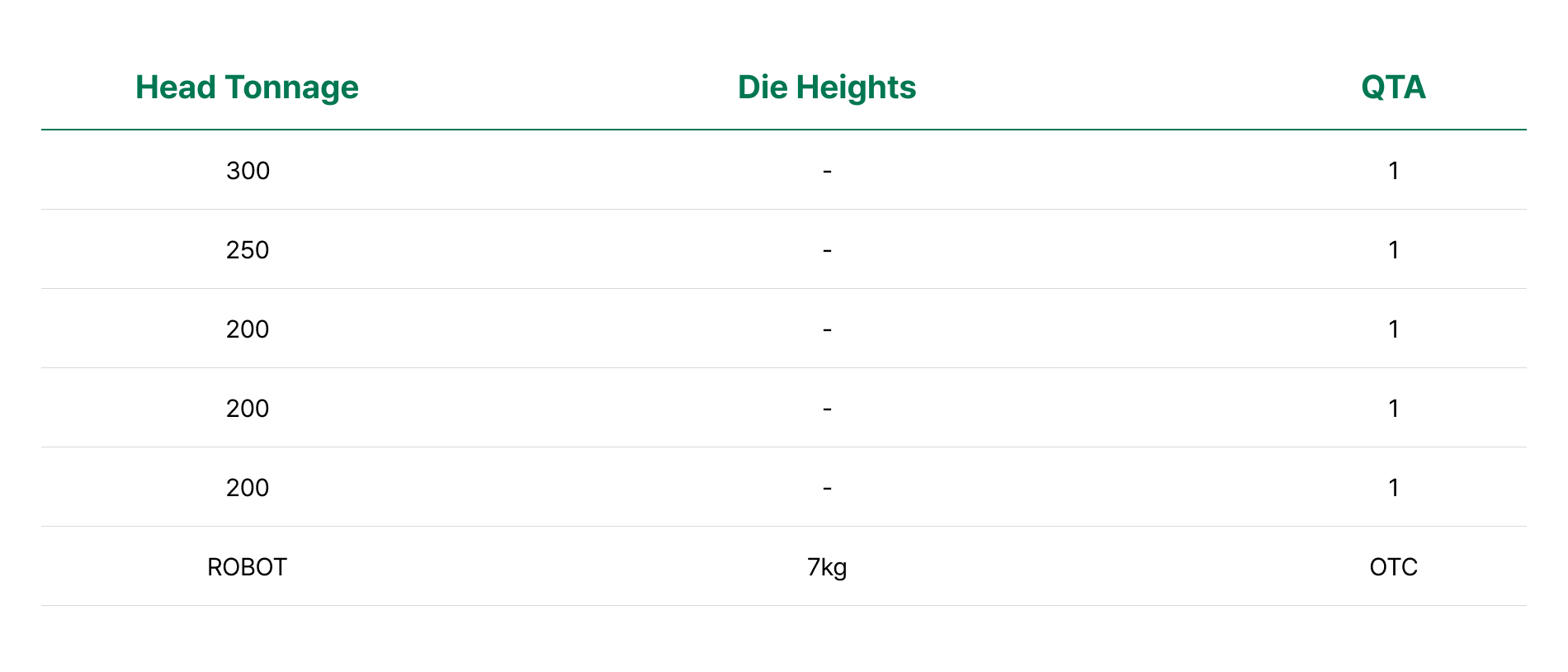Select the first 200 tonnage cell
Image resolution: width=1568 pixels, height=672 pixels.
click(x=248, y=329)
